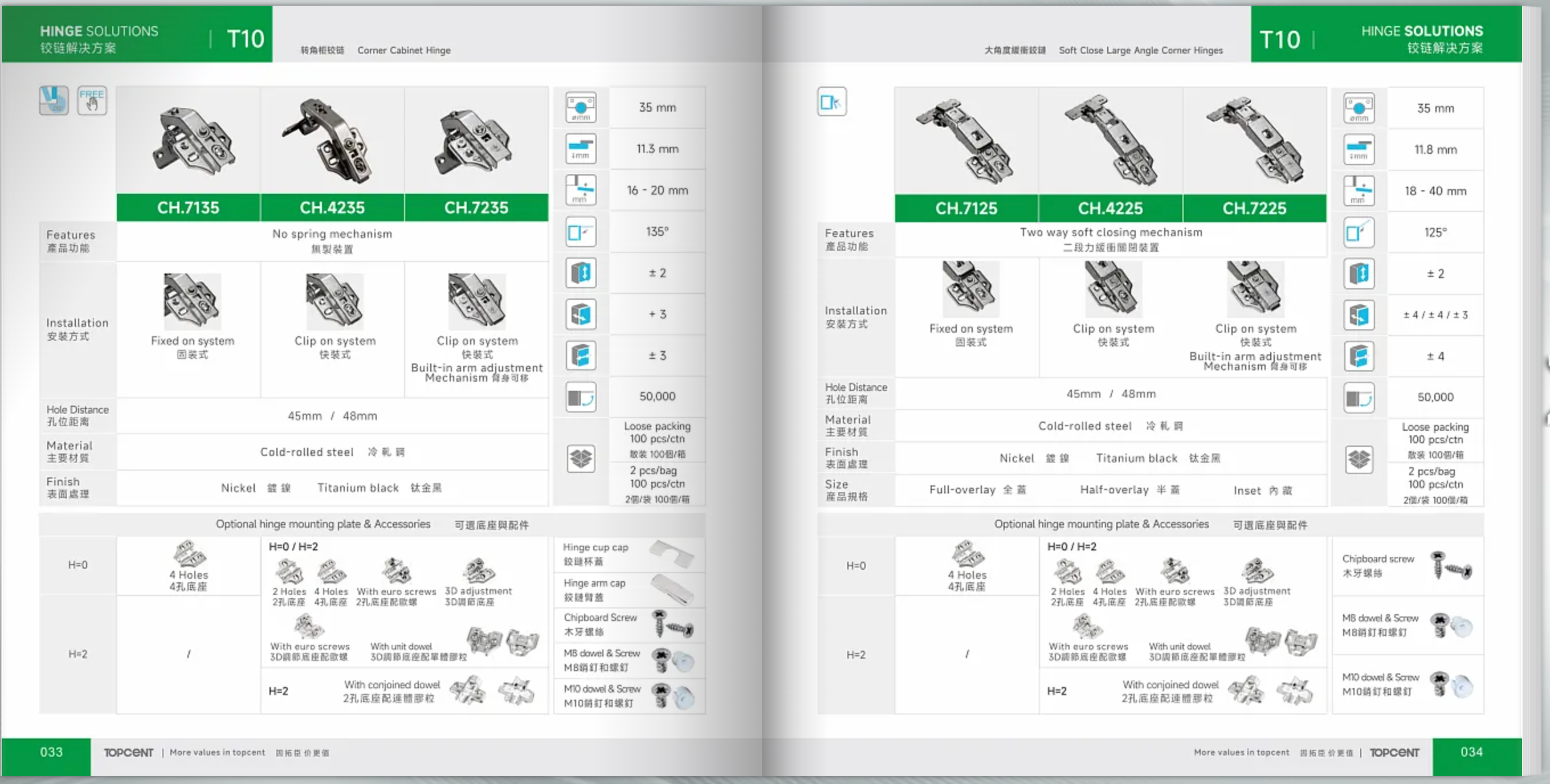Click the door thickness icon beside 18 - 40 mm
This screenshot has width=1550, height=784.
[1359, 191]
